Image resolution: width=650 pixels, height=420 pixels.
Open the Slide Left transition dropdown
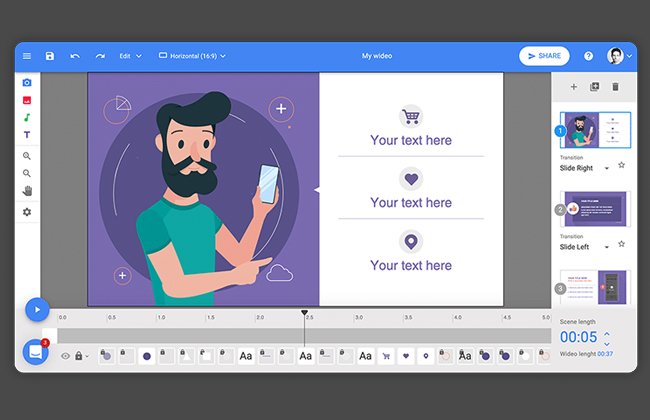(x=585, y=247)
